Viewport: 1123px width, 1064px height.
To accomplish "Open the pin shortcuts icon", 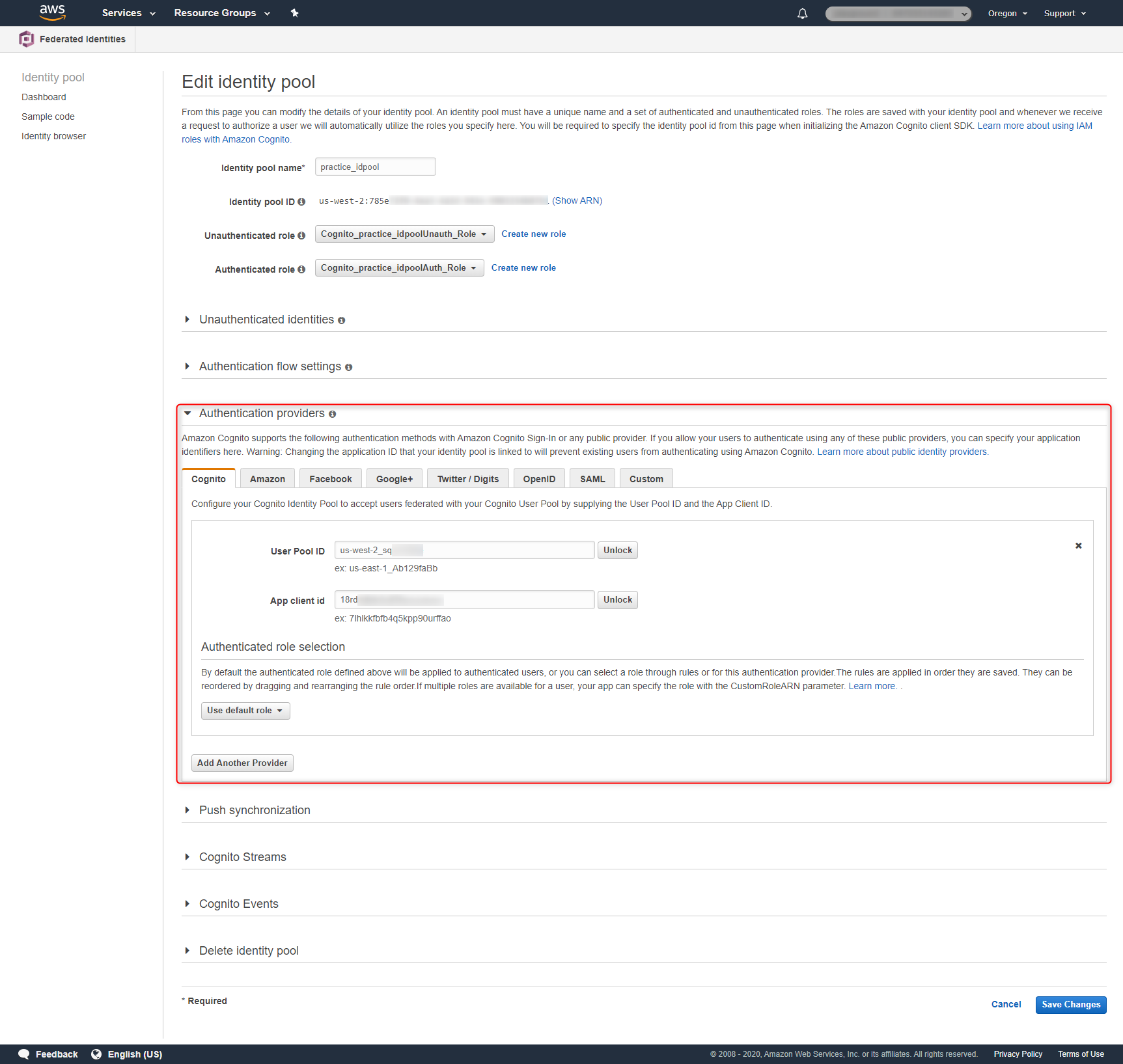I will (294, 13).
